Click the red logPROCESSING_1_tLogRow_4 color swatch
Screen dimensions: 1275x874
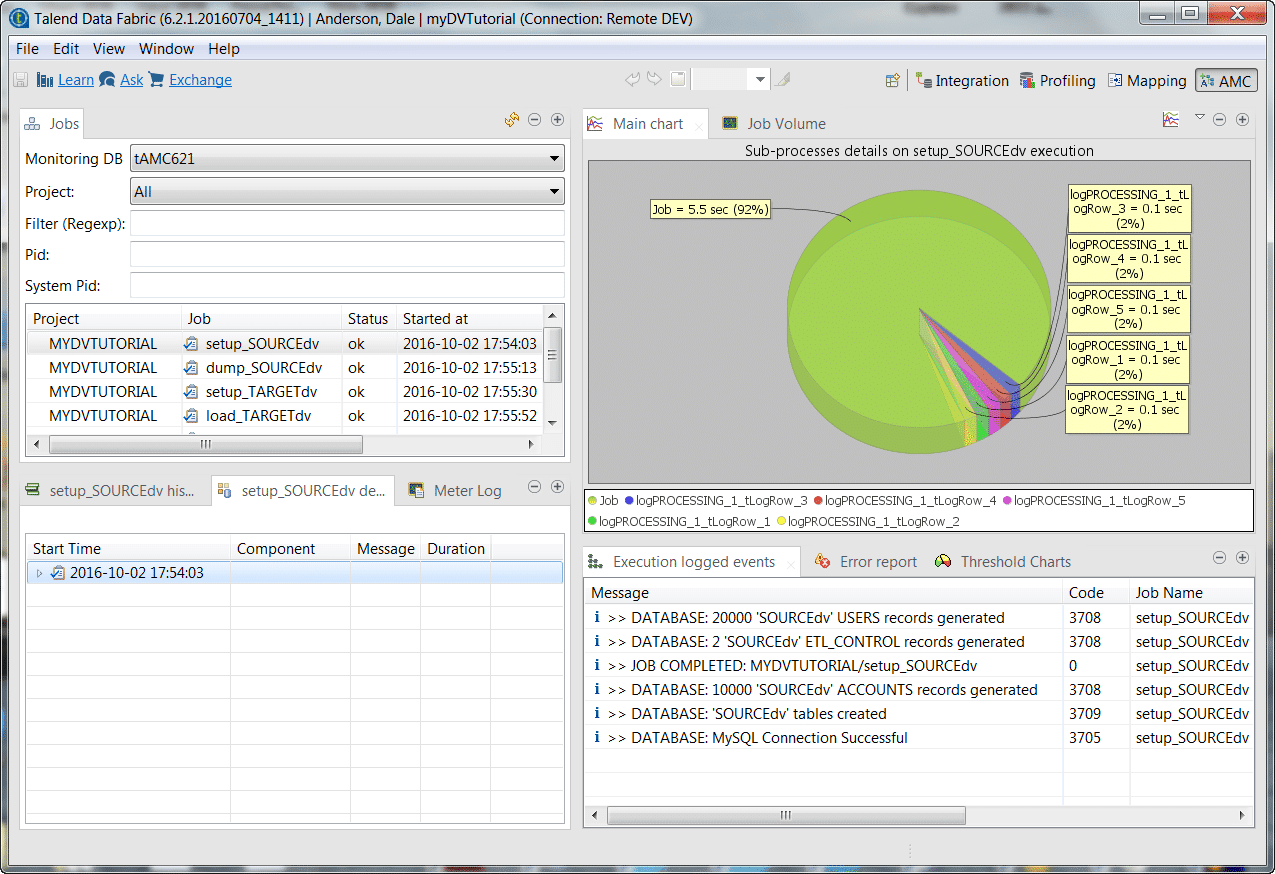(x=820, y=501)
